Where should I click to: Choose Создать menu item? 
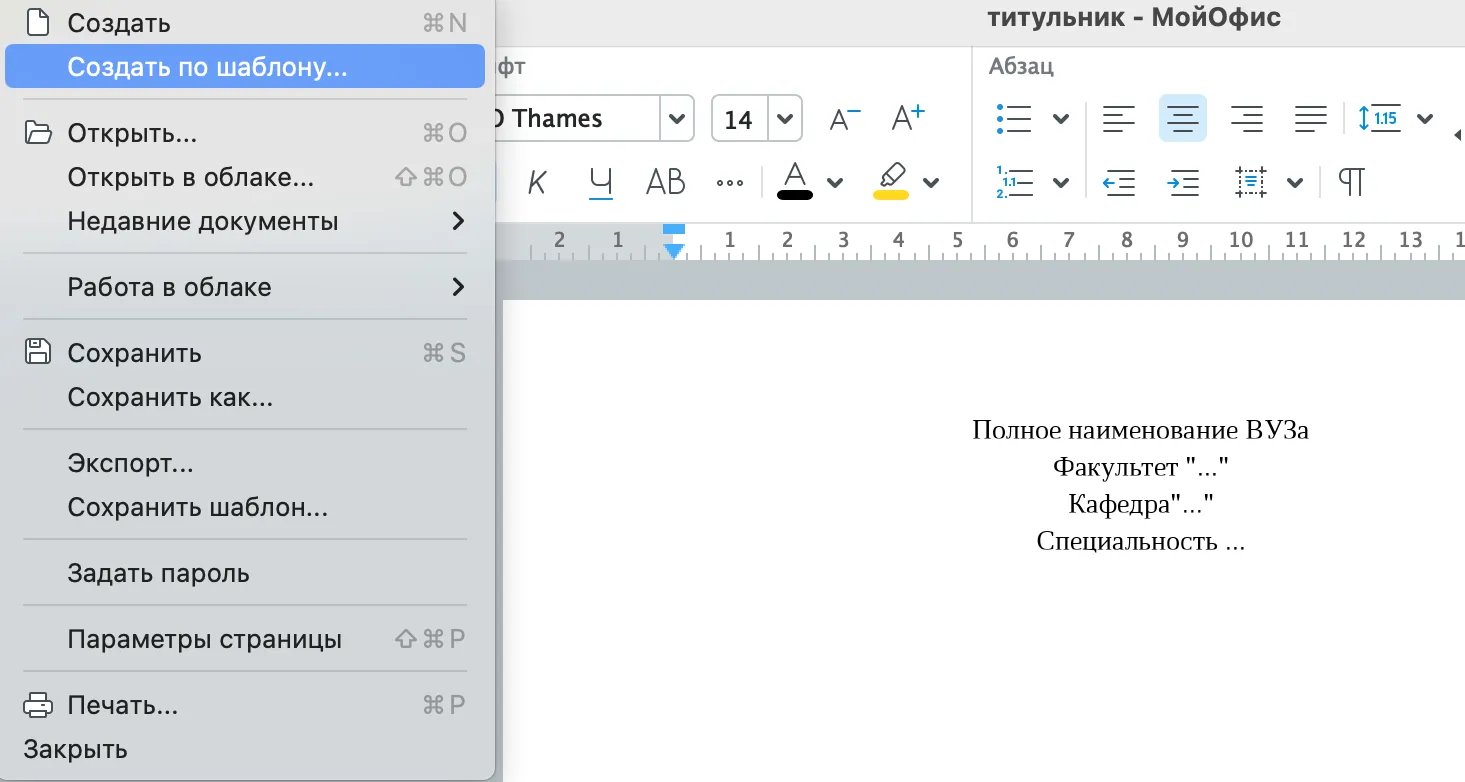point(245,22)
